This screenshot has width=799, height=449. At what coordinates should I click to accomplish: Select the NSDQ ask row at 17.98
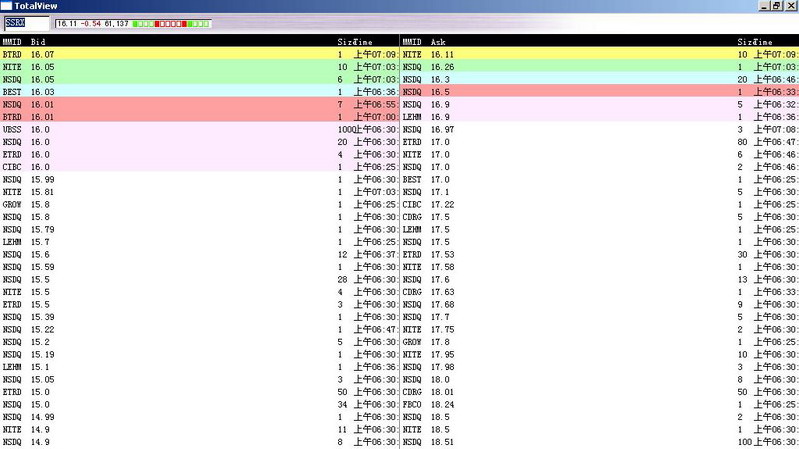click(600, 366)
